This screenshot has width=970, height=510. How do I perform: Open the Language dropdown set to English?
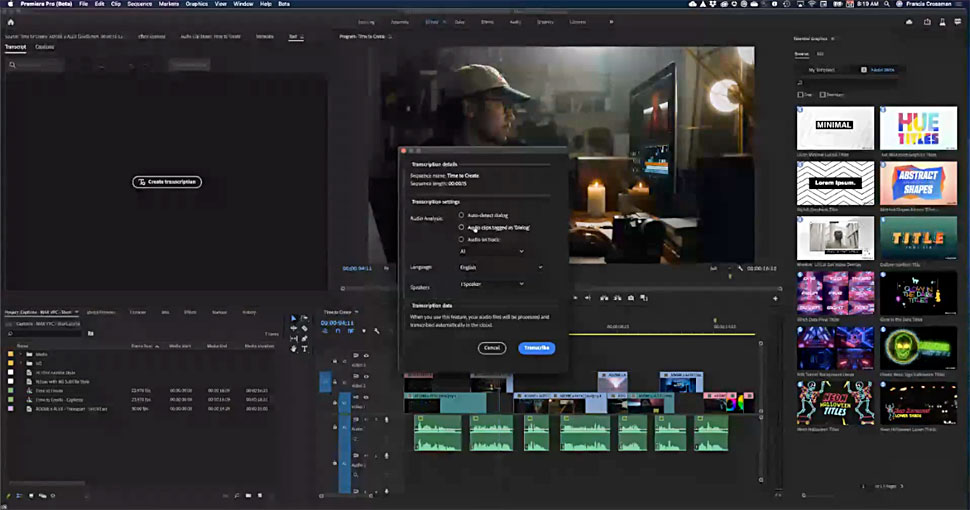click(500, 267)
